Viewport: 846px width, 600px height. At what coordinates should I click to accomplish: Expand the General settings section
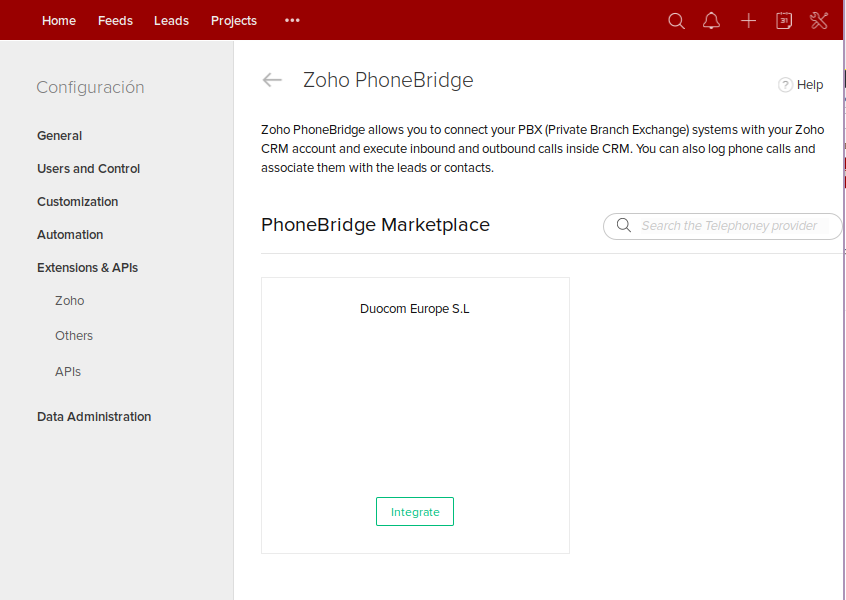click(x=60, y=136)
